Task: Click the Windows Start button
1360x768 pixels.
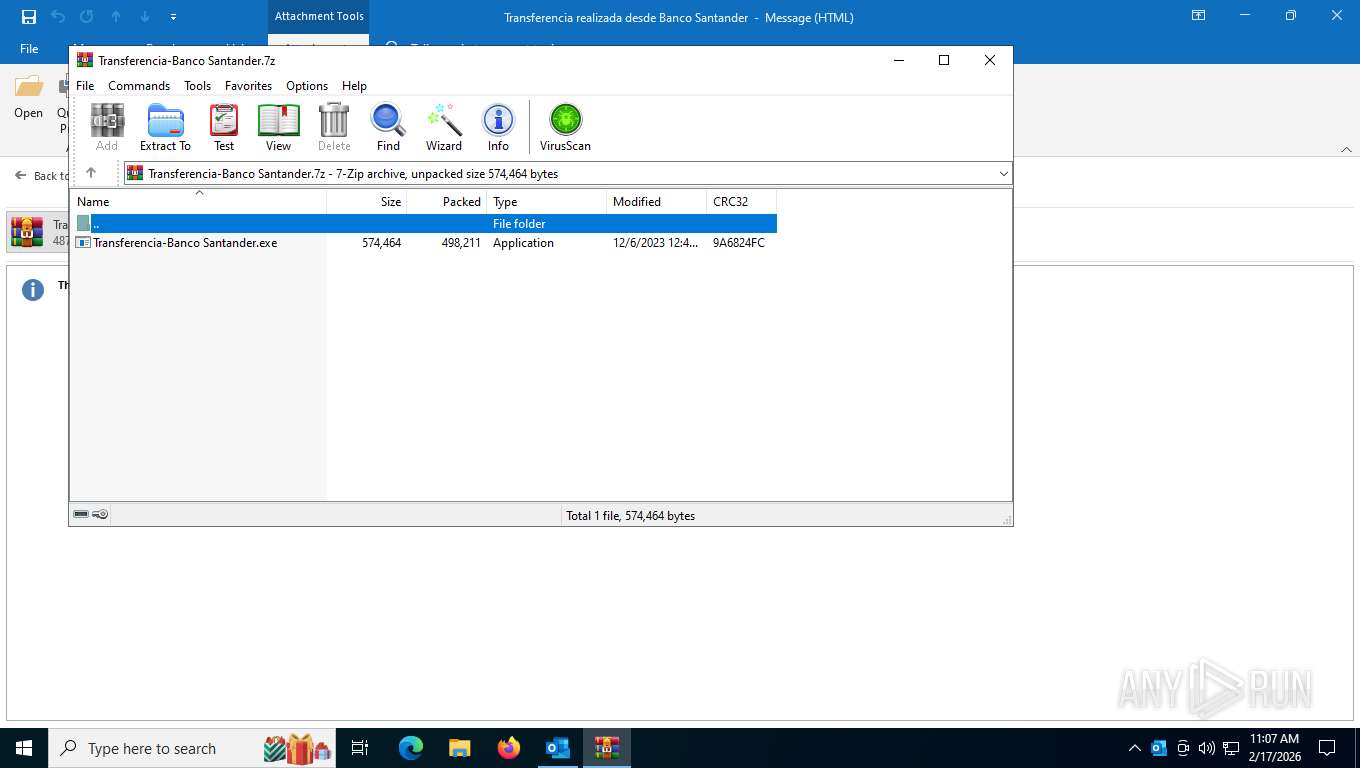Action: tap(23, 748)
